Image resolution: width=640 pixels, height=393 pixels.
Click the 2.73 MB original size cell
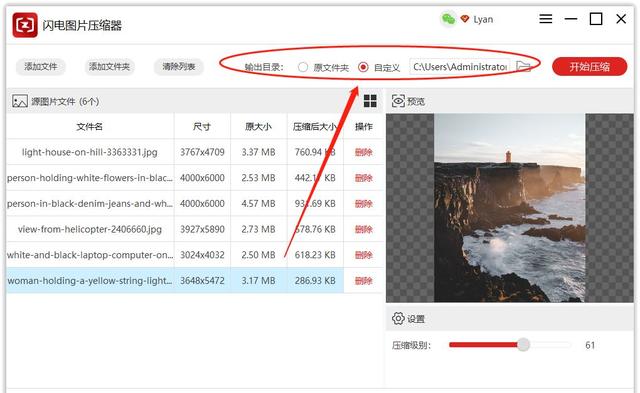click(x=258, y=229)
